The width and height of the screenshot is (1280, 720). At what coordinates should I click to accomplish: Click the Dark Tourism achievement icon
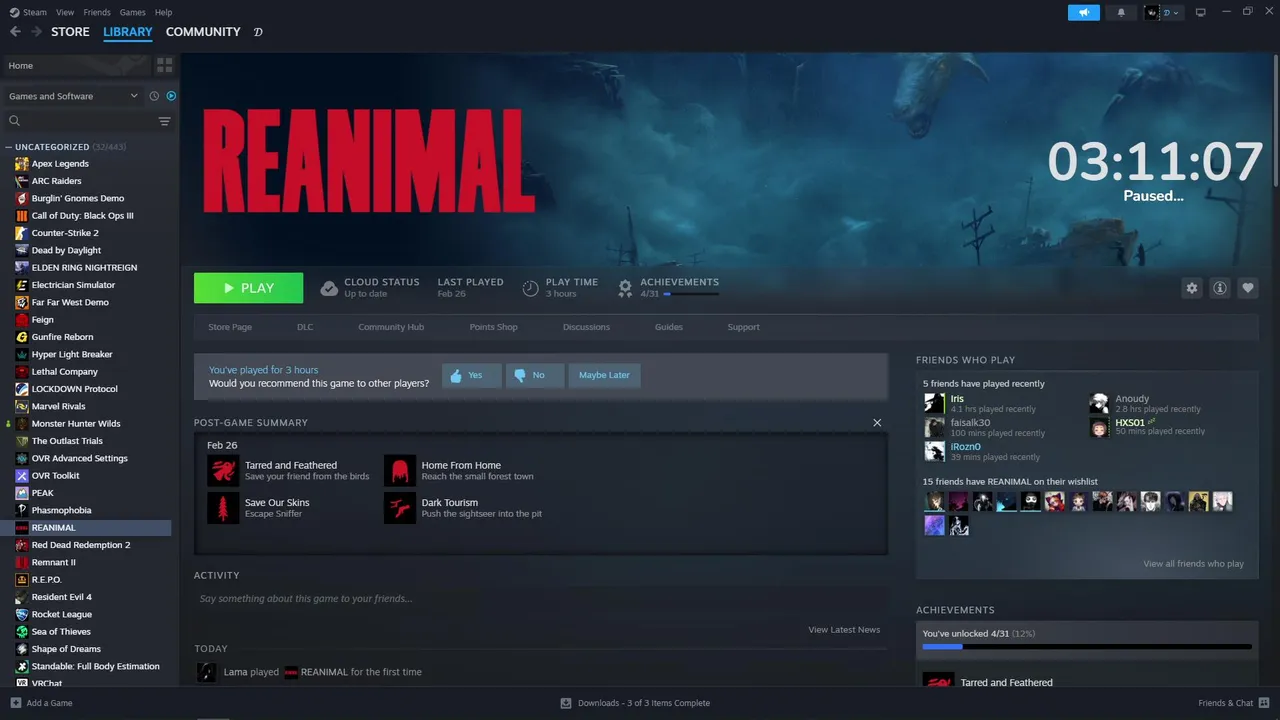click(x=400, y=508)
